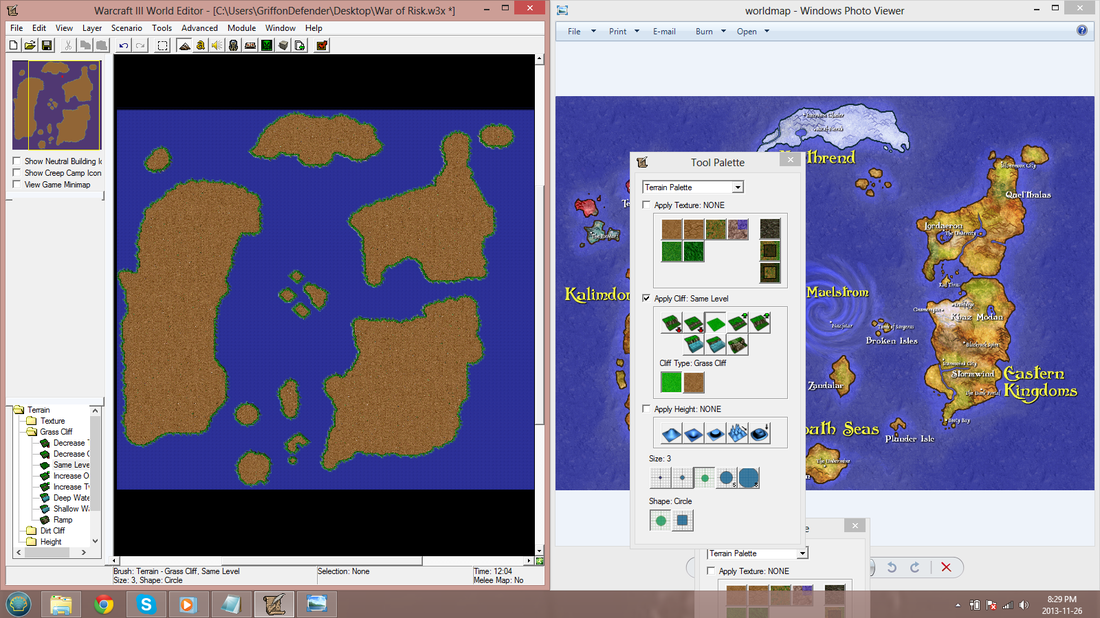Choose the Plateau height tool
This screenshot has width=1100, height=618.
click(716, 434)
